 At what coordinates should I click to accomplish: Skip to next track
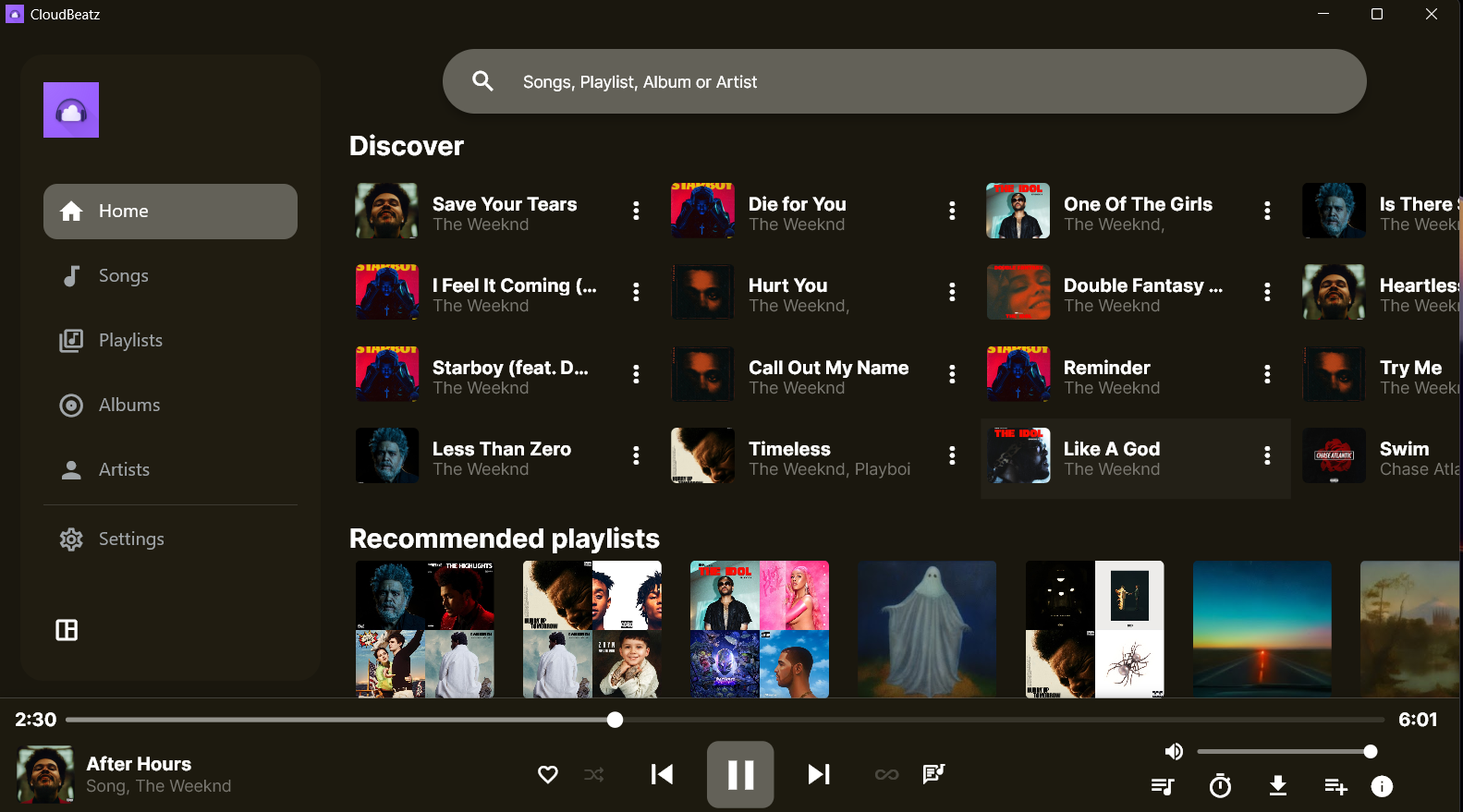click(819, 774)
